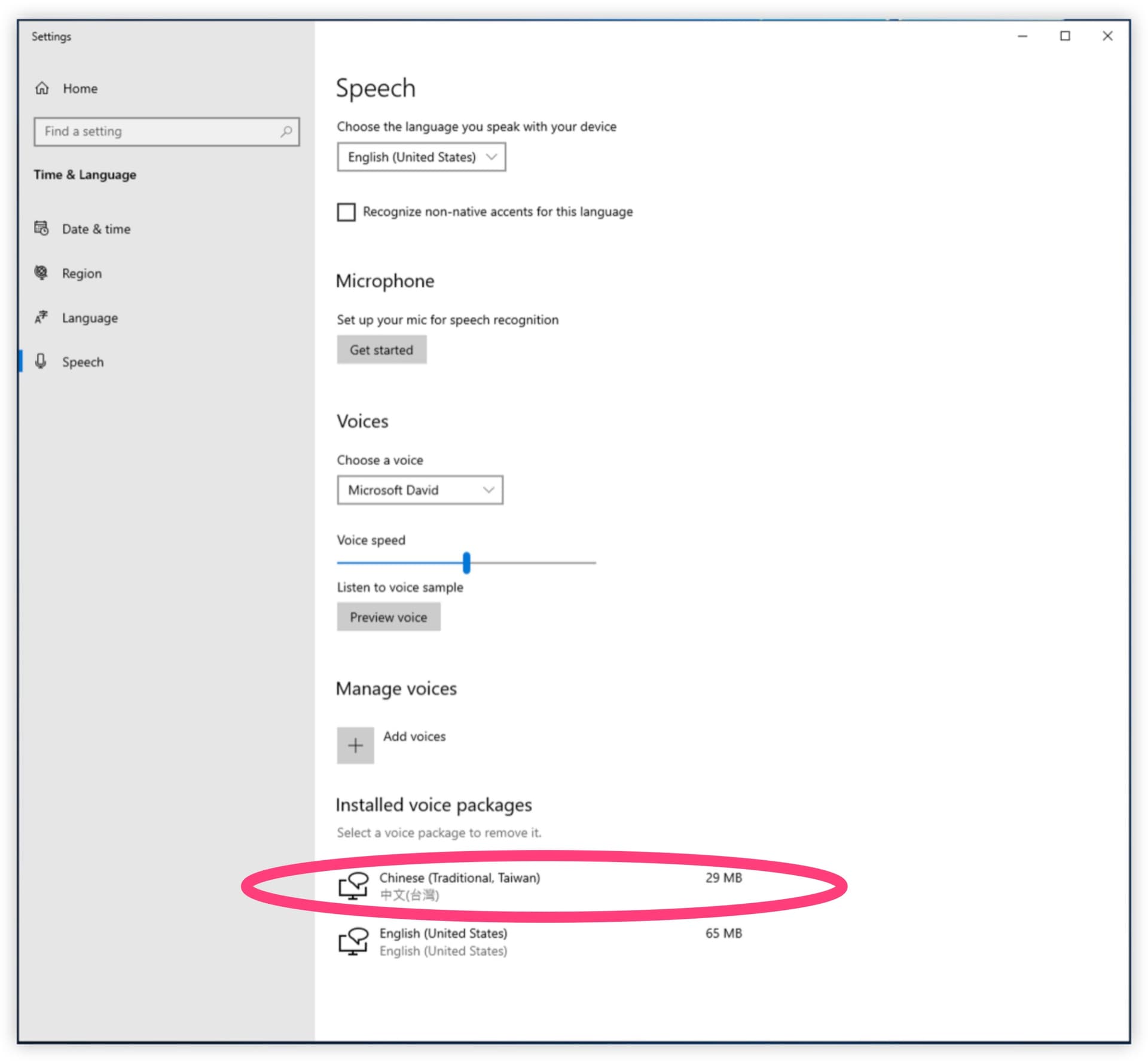Image resolution: width=1148 pixels, height=1061 pixels.
Task: Click the Date & time calendar icon
Action: (41, 228)
